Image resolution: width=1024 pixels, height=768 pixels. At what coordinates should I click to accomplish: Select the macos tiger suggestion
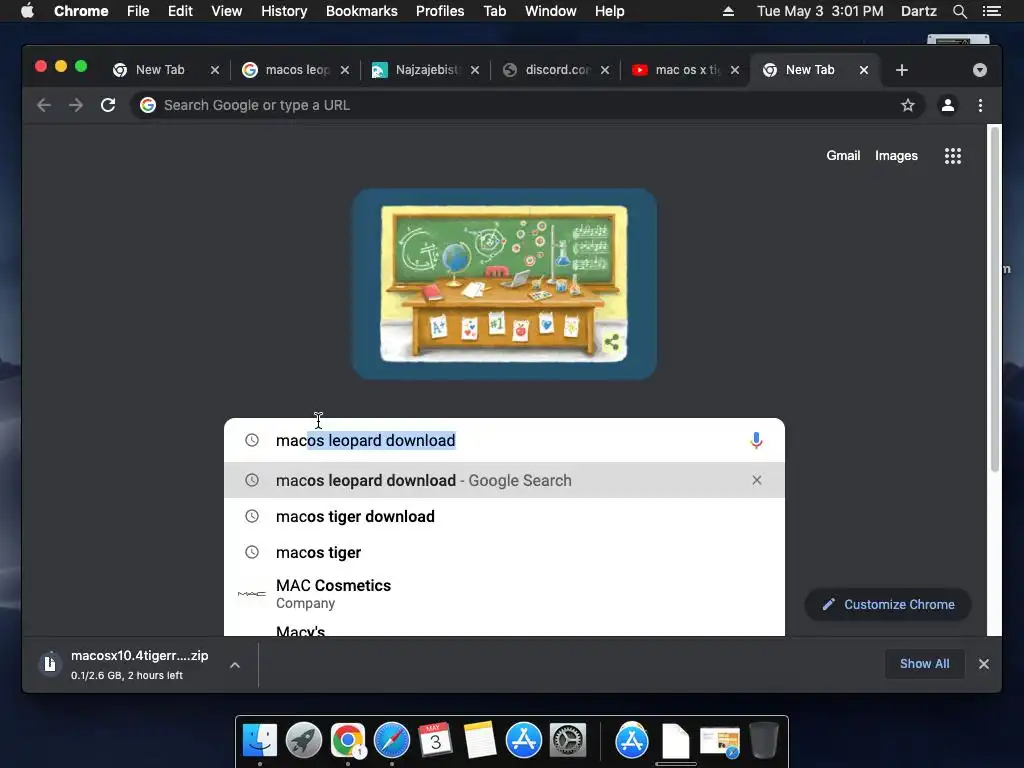504,552
